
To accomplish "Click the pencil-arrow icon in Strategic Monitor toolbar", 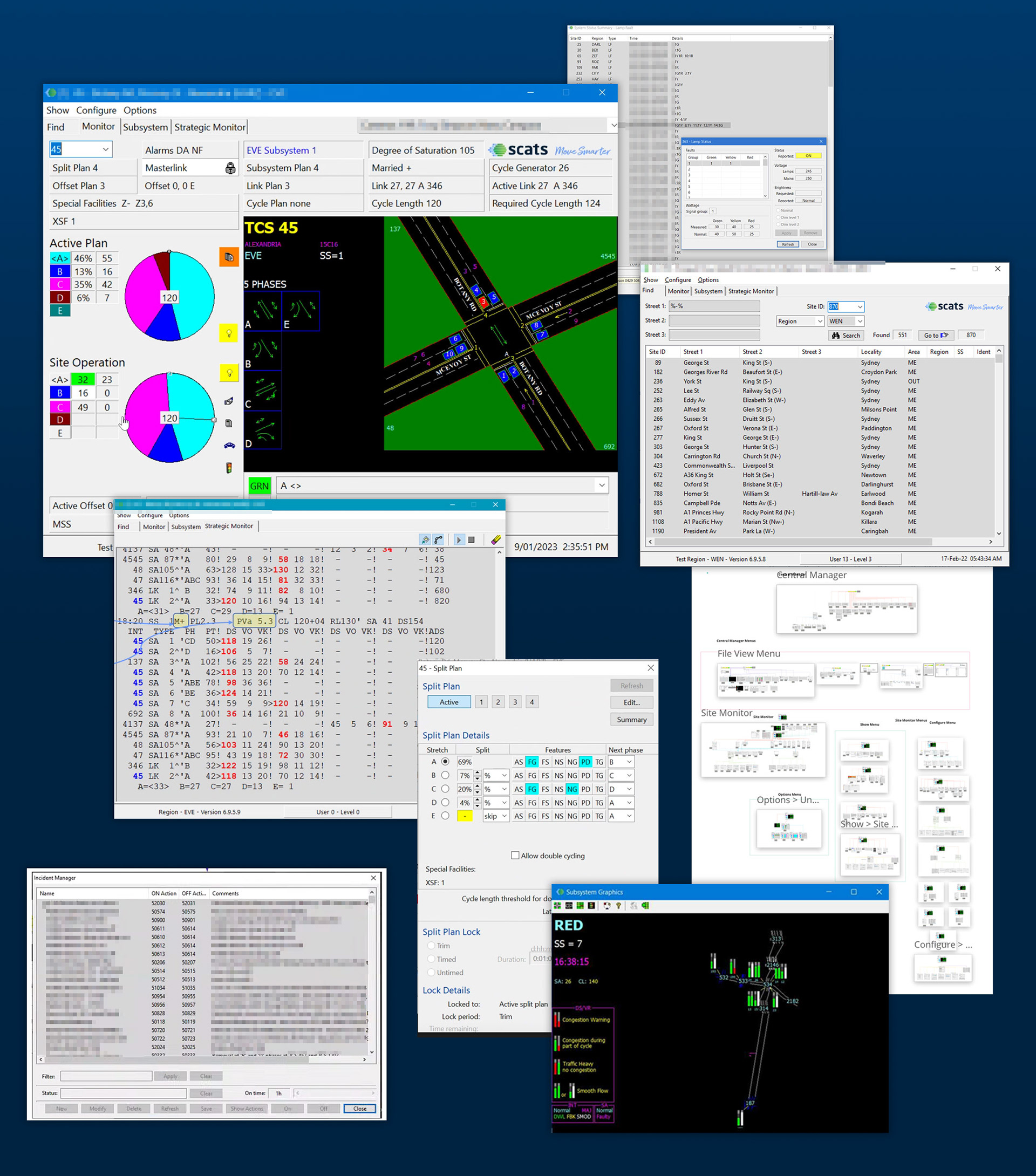I will pyautogui.click(x=425, y=539).
